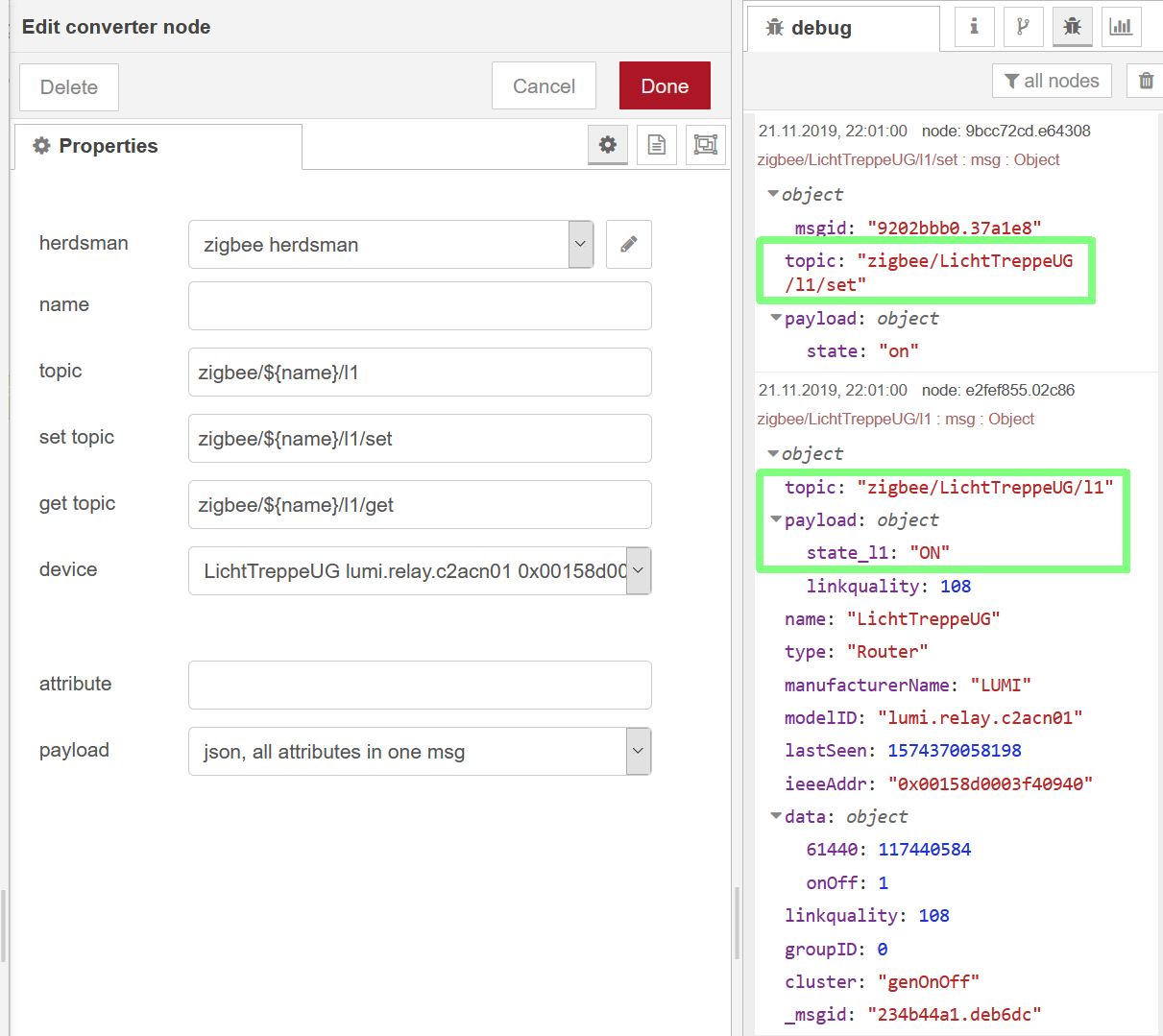Open the info sidebar tab

[x=974, y=26]
